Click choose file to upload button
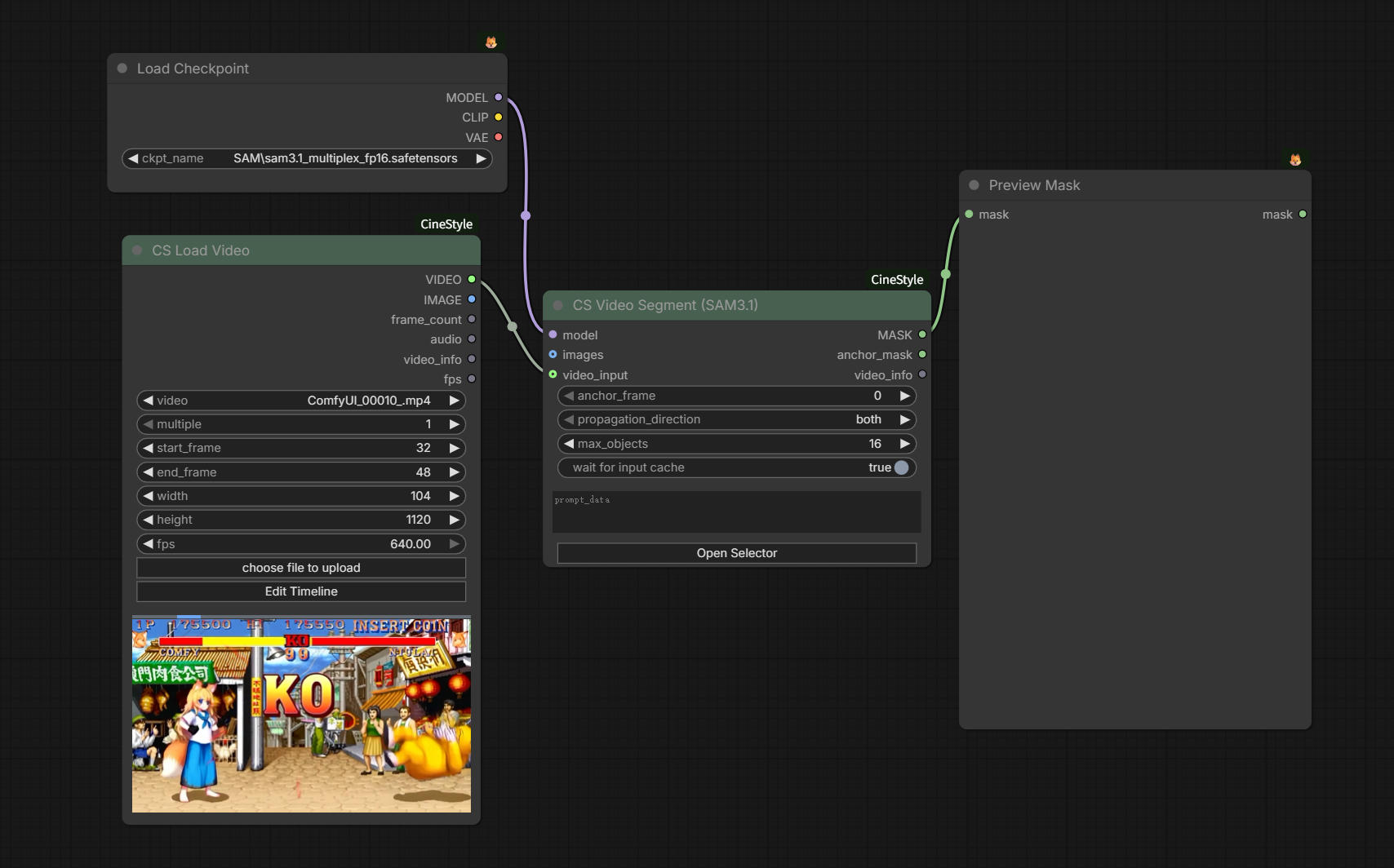The width and height of the screenshot is (1394, 868). (301, 568)
